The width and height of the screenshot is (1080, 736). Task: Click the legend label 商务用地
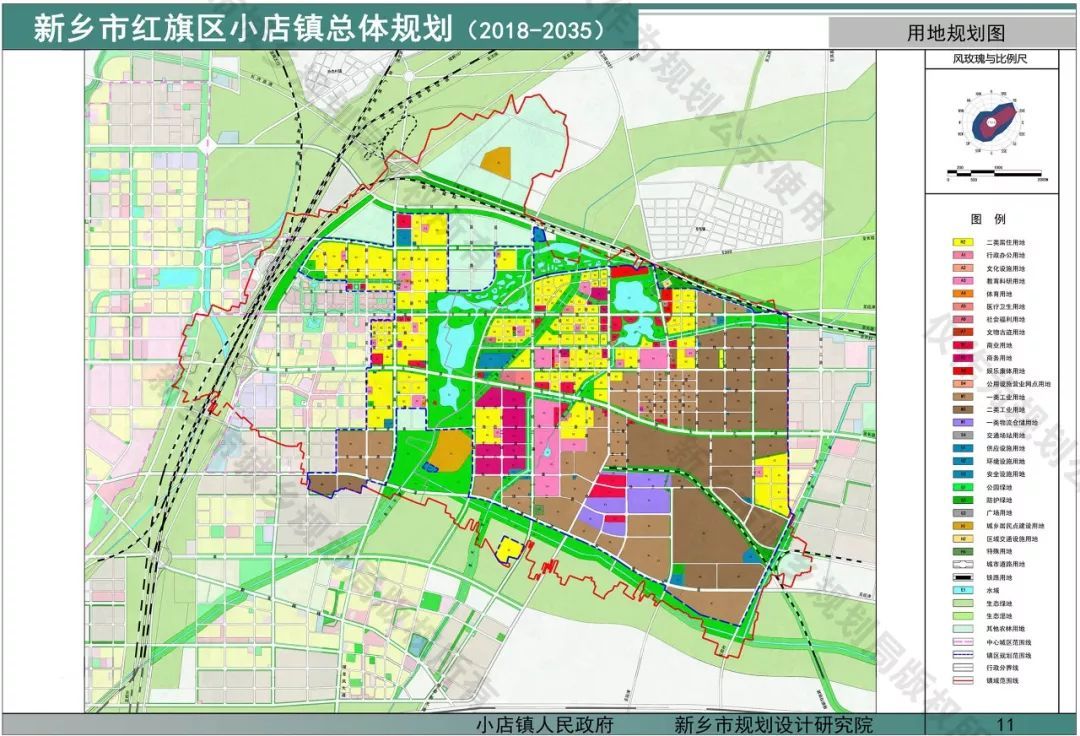coord(999,358)
